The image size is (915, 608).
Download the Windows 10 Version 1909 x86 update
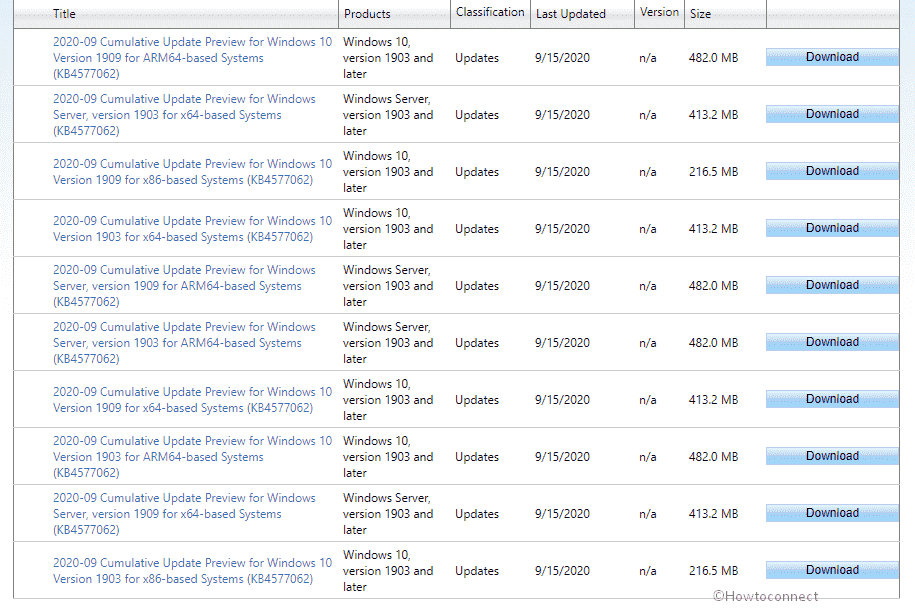click(x=832, y=171)
